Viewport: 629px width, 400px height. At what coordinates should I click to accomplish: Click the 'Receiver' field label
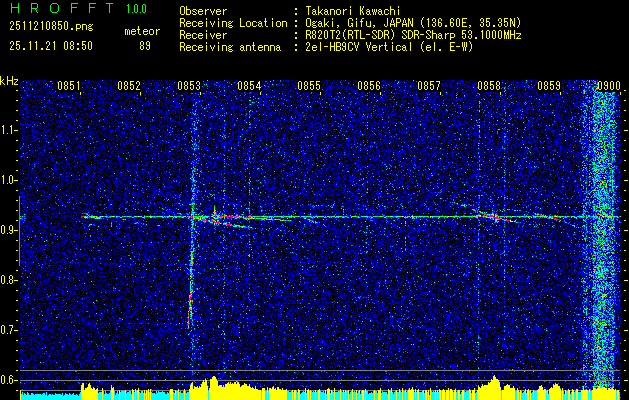click(x=203, y=35)
